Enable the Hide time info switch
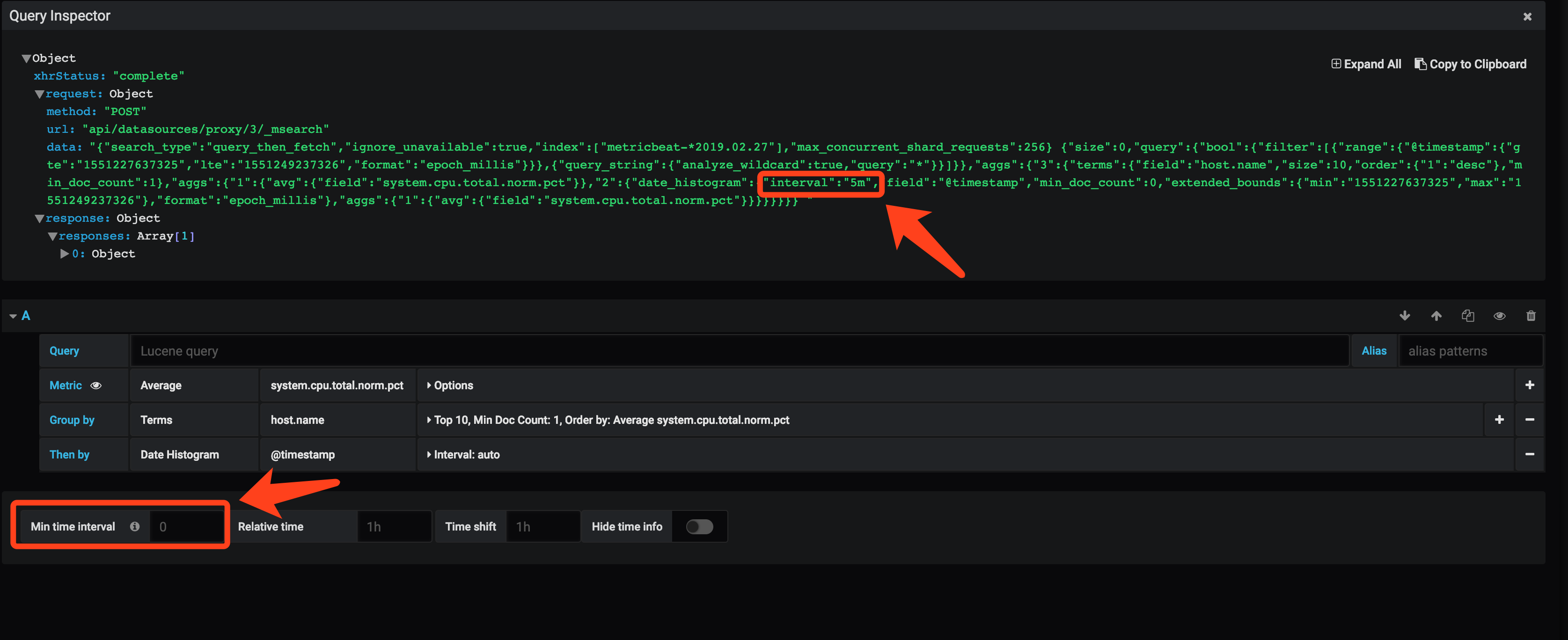This screenshot has height=640, width=1568. coord(699,526)
